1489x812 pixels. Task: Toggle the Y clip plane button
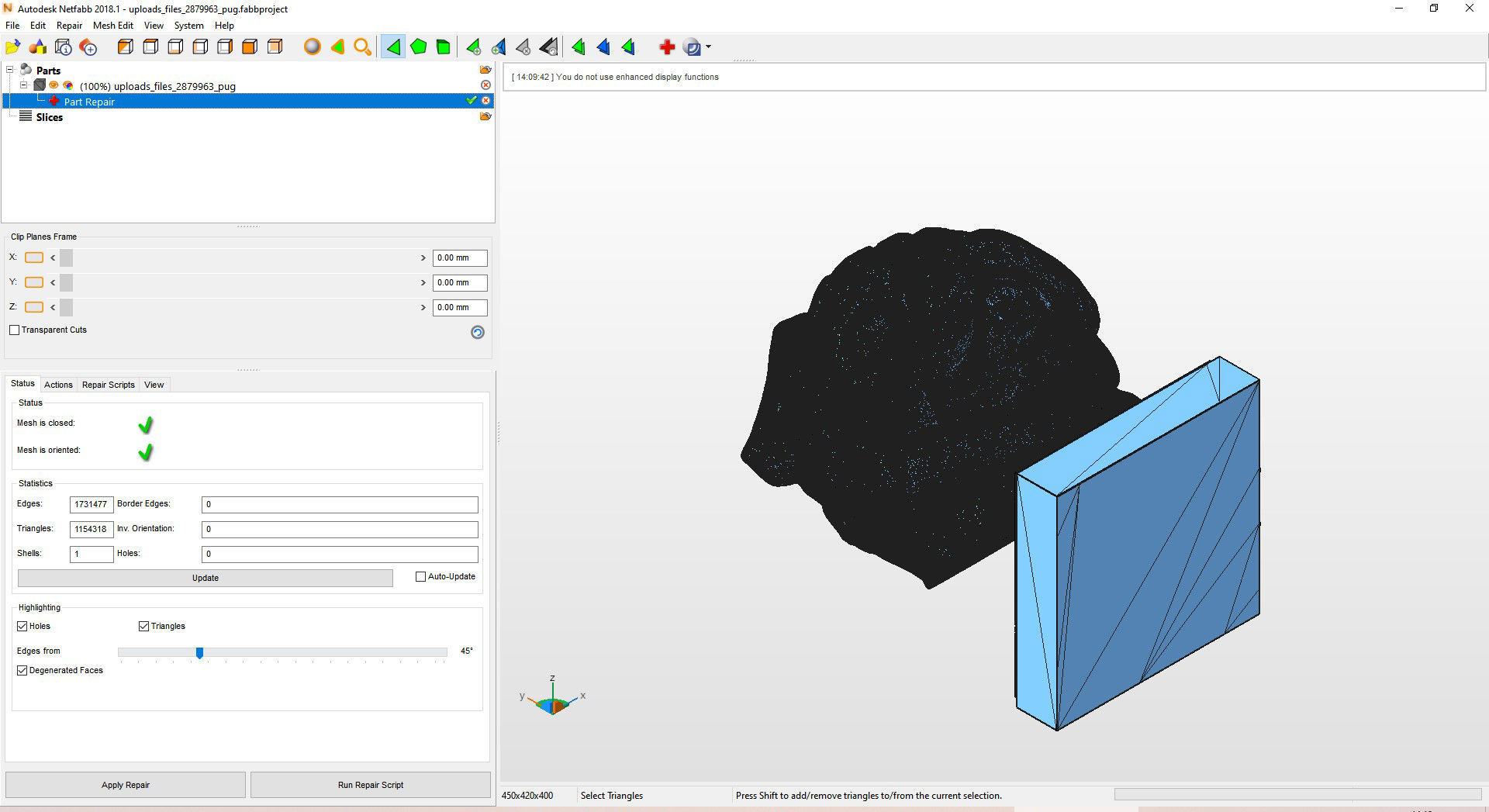pyautogui.click(x=34, y=282)
